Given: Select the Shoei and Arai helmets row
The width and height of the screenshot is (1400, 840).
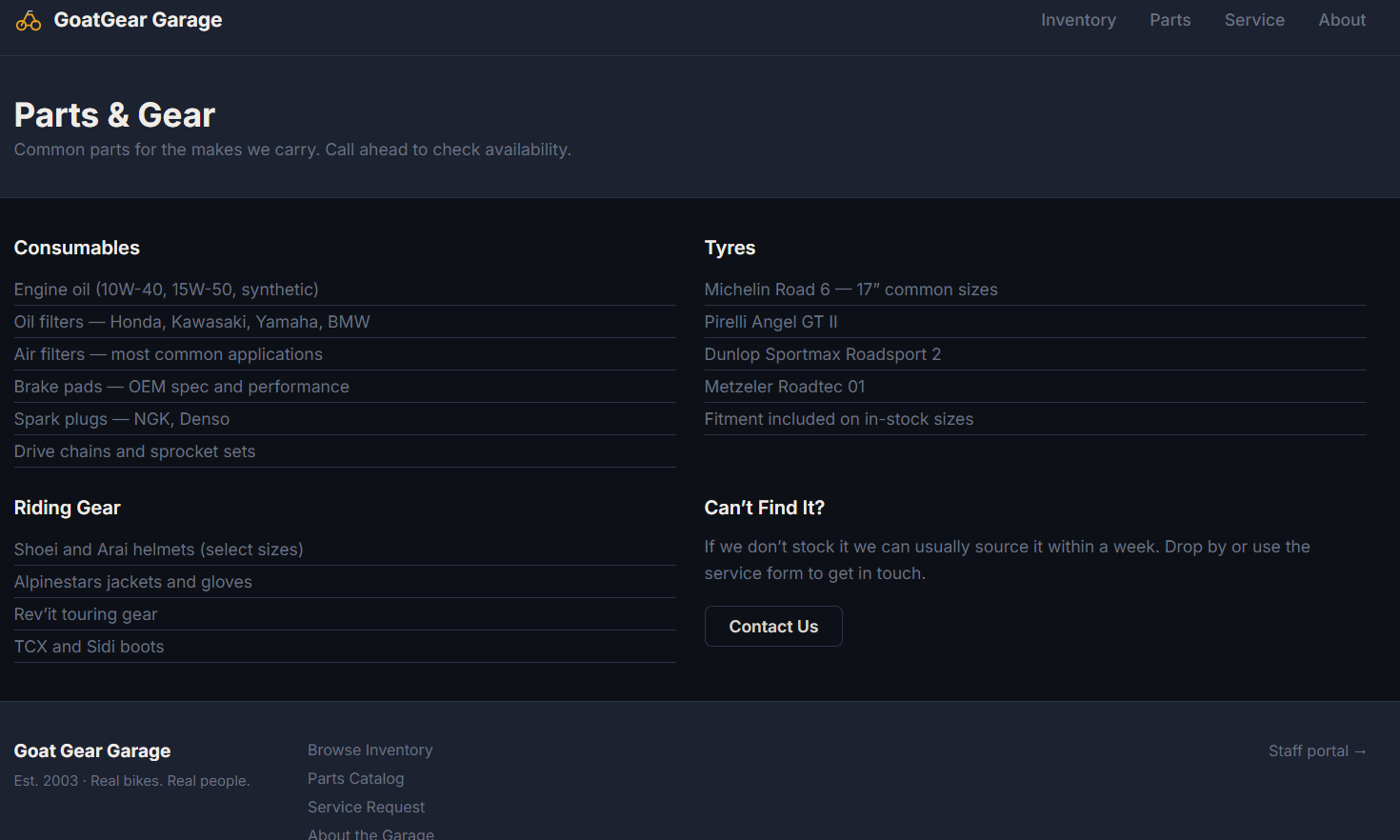Looking at the screenshot, I should tap(345, 550).
